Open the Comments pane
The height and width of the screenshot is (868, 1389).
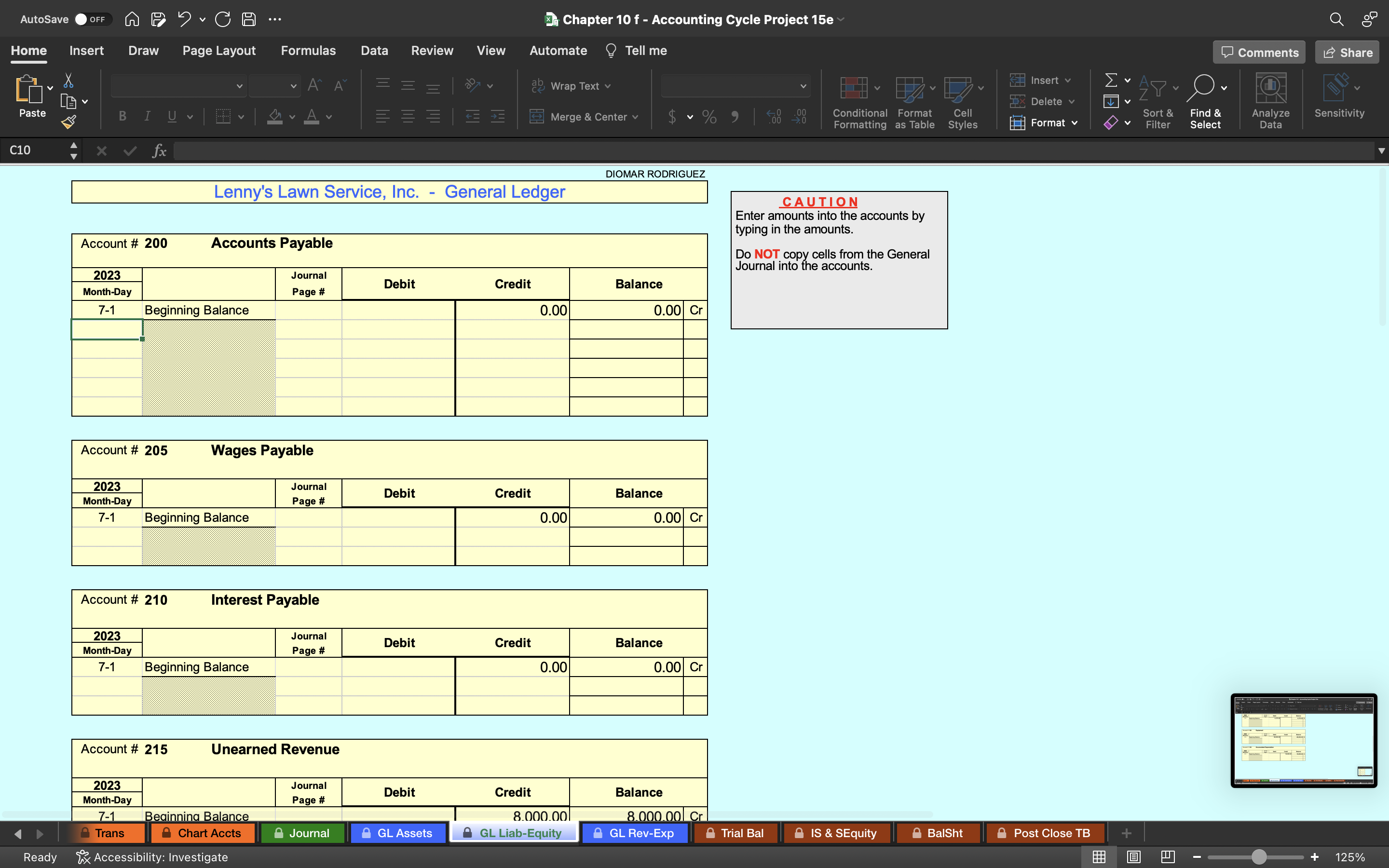click(1259, 52)
